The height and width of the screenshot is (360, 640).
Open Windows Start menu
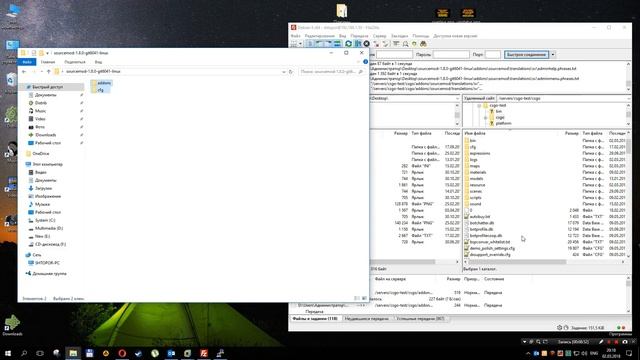(8, 353)
